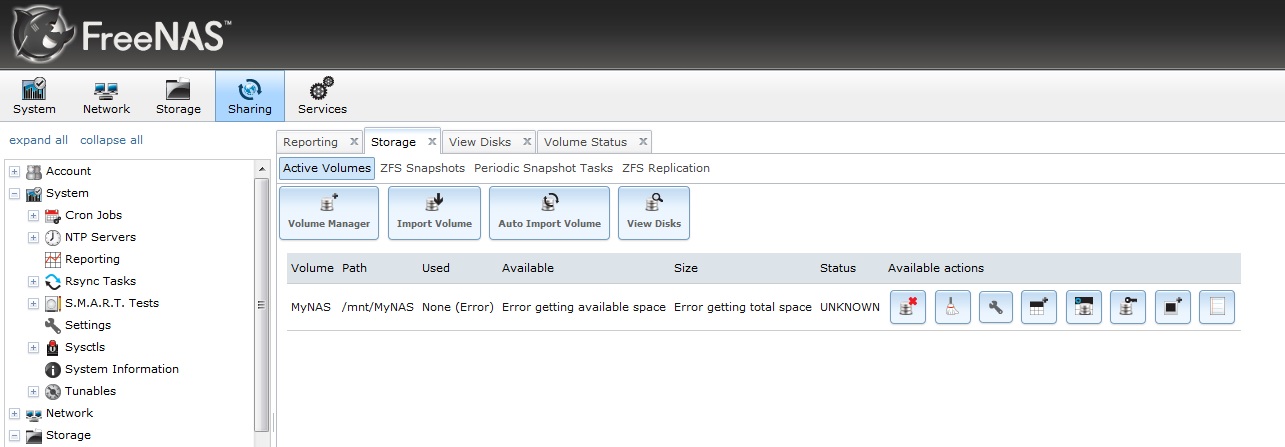Open Settings from the System tree

[88, 325]
